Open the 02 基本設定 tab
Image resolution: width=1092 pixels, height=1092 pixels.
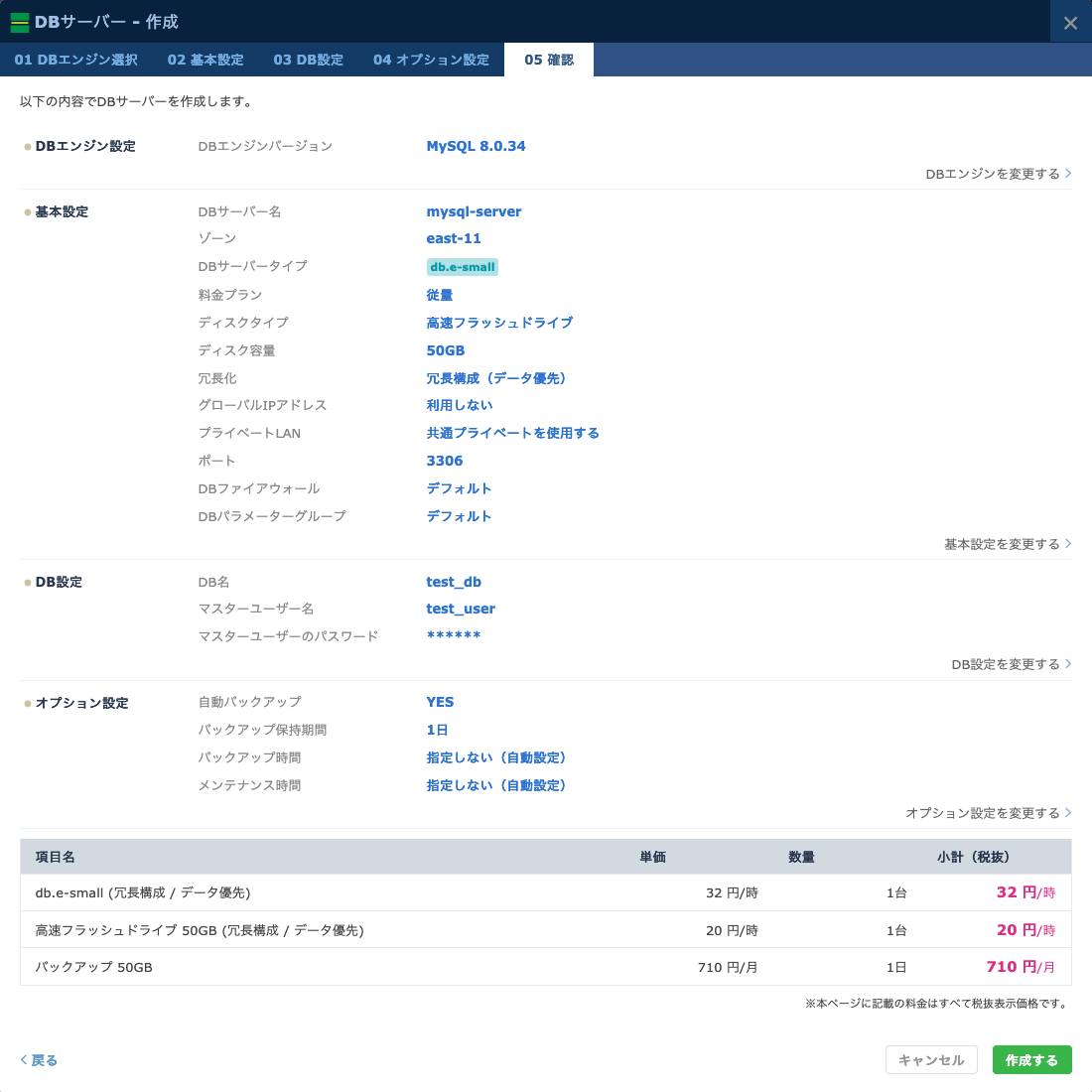[205, 60]
